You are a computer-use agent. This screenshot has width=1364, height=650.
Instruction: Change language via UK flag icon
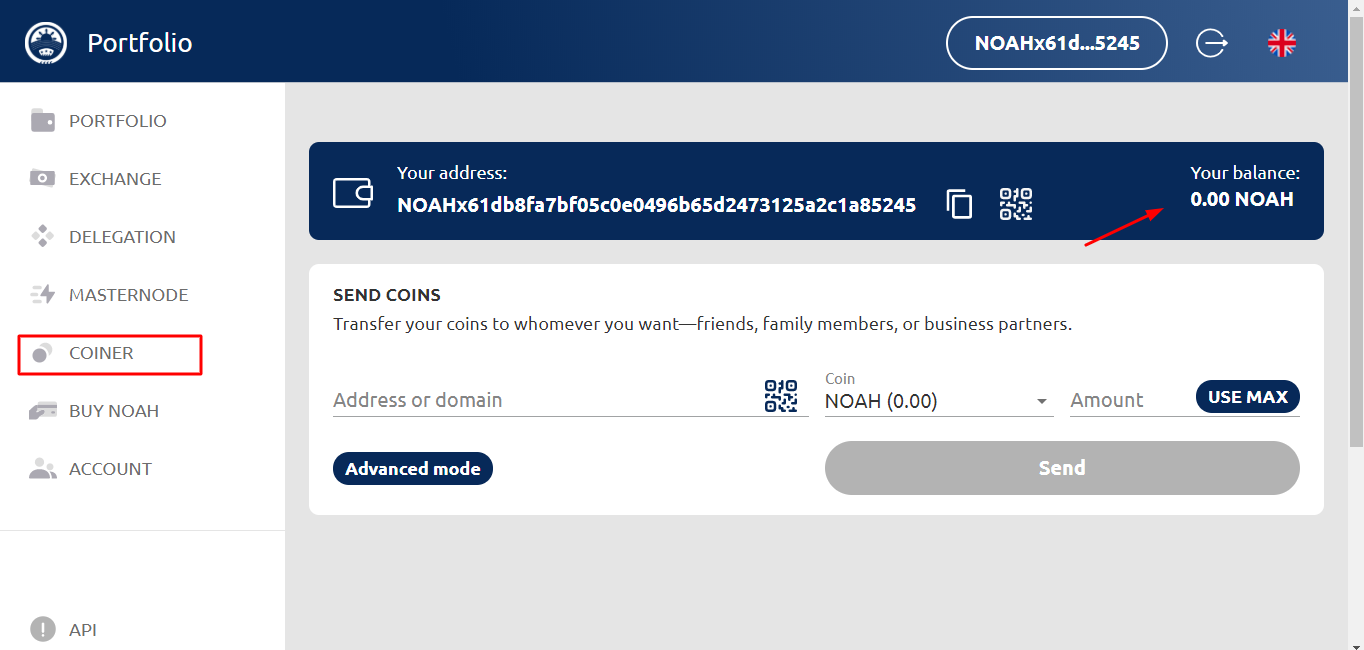(1281, 43)
